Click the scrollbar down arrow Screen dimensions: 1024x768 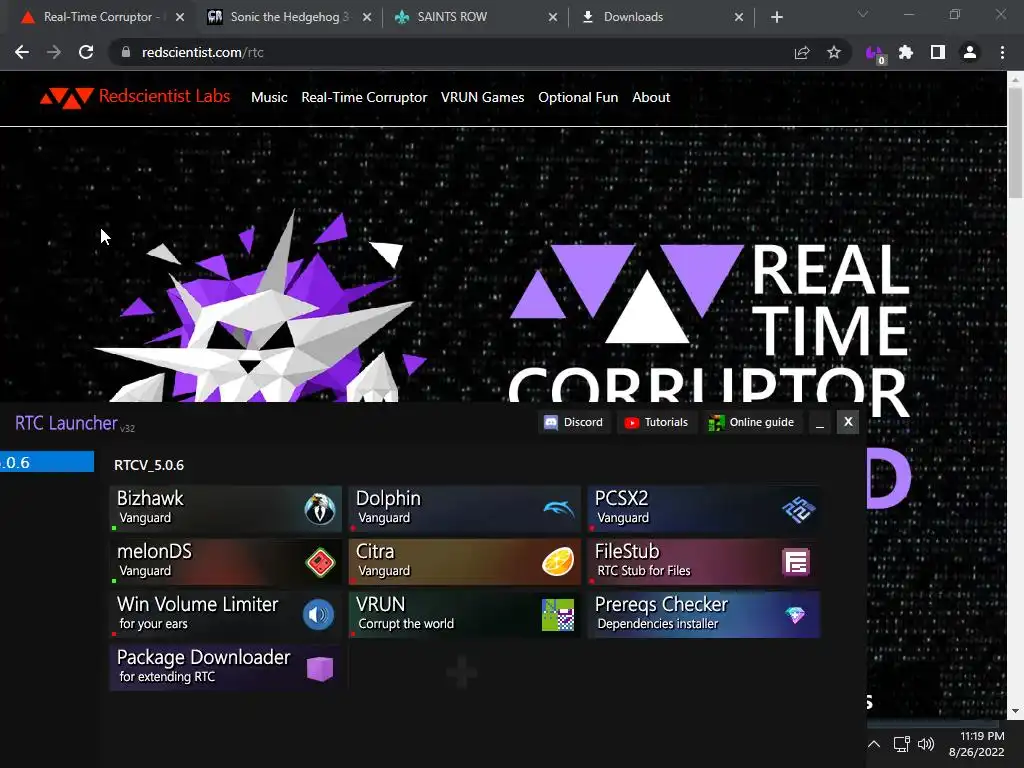[1015, 711]
